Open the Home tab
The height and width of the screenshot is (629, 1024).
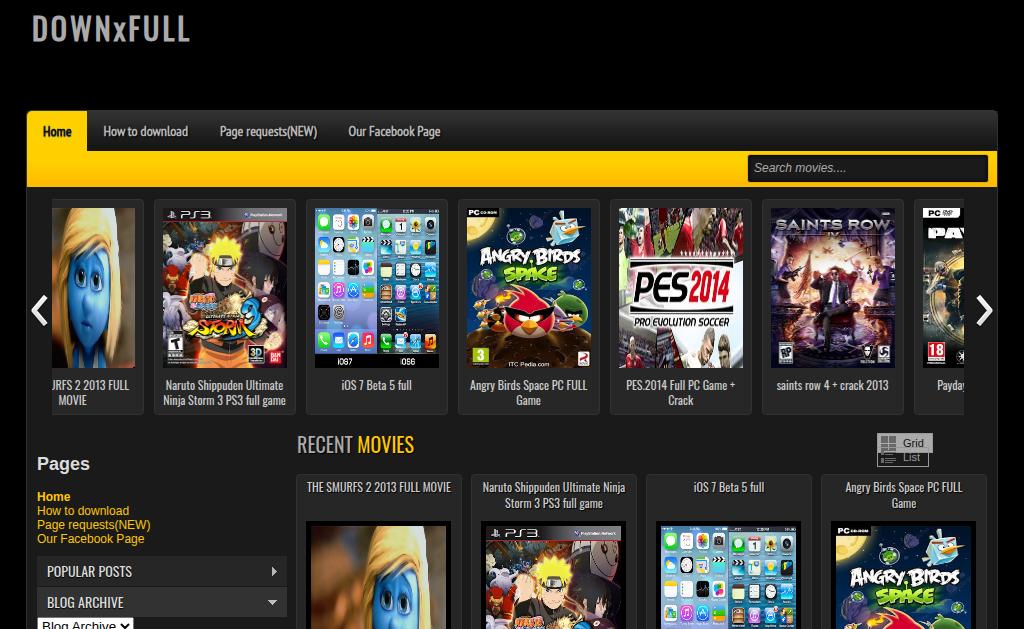(x=57, y=131)
